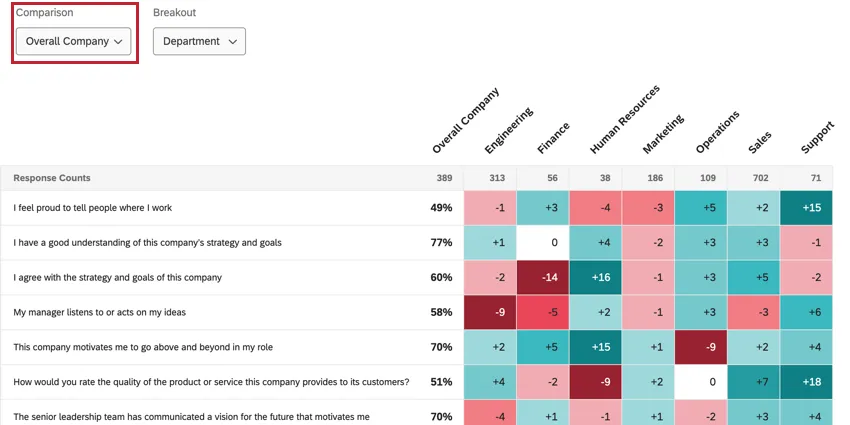
Task: Select the -9 Operations motivation cell
Action: 701,347
